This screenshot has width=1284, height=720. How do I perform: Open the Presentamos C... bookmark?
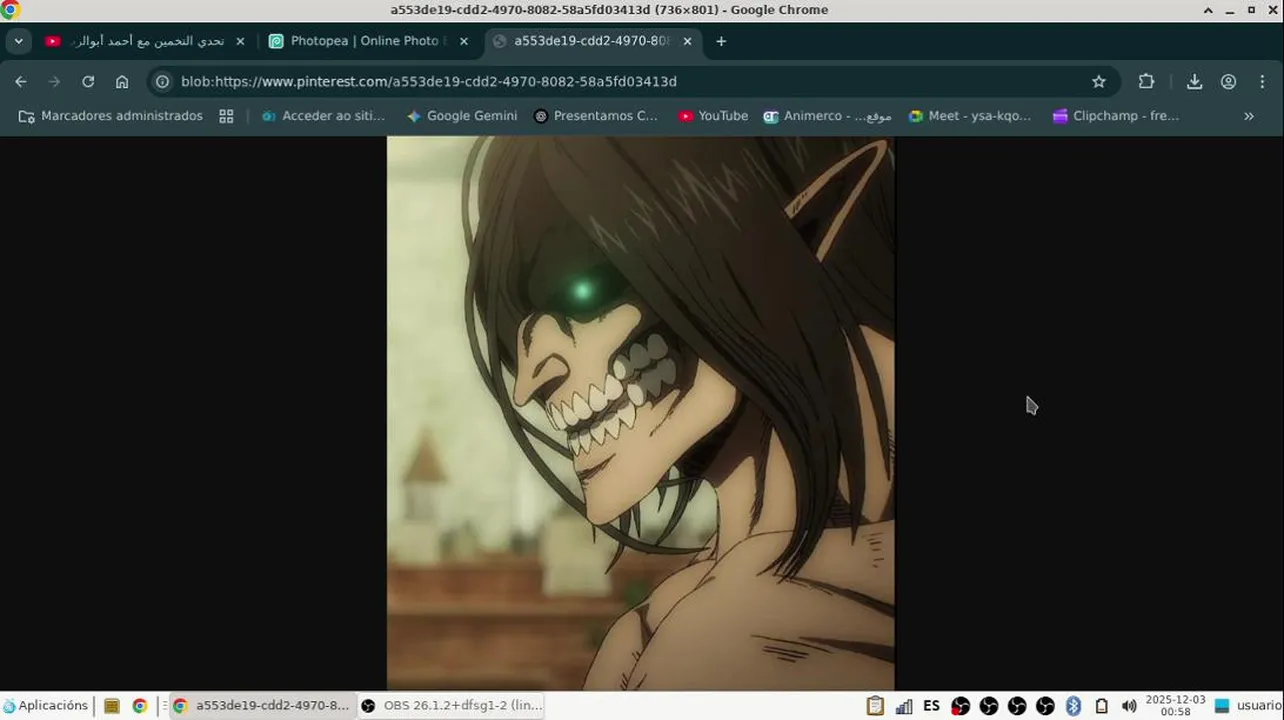[x=595, y=116]
